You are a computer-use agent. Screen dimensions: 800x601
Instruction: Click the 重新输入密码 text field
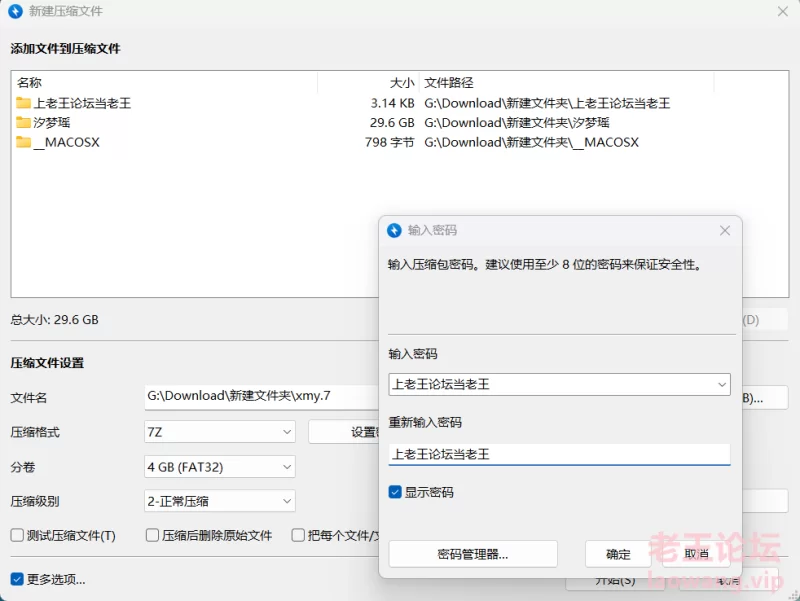point(558,454)
